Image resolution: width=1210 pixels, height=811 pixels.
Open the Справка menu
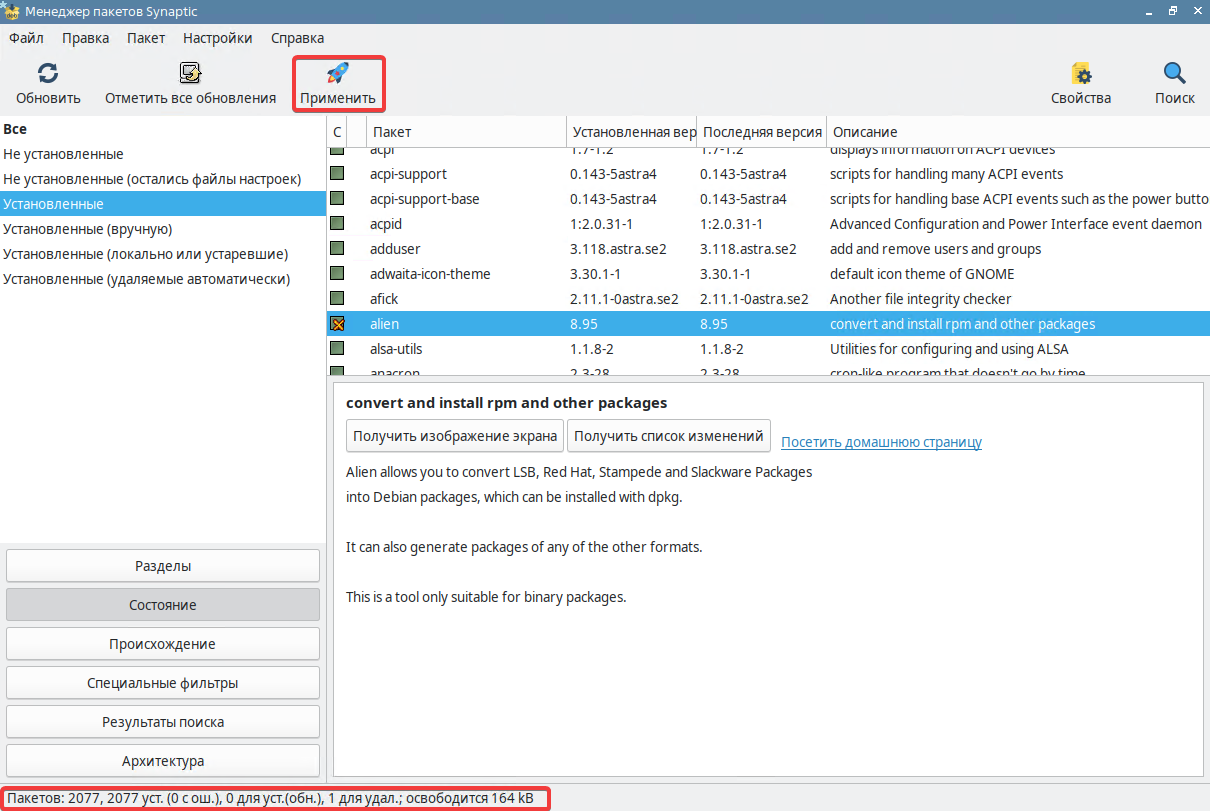click(297, 38)
